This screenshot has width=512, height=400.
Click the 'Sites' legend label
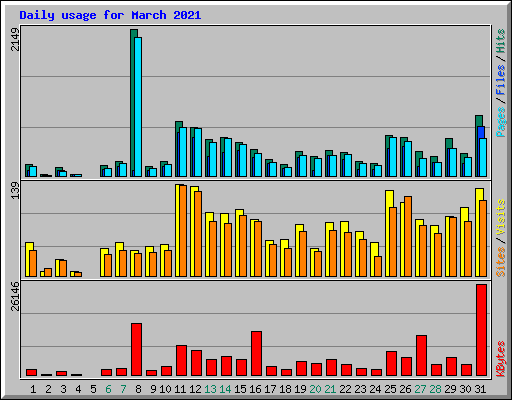click(x=500, y=262)
